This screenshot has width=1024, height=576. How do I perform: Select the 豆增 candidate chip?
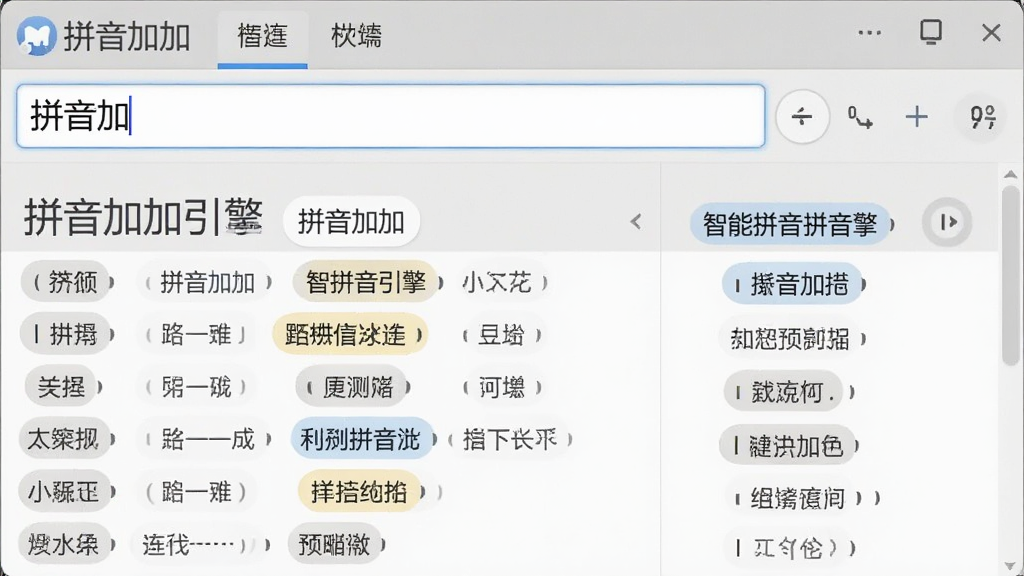pyautogui.click(x=502, y=335)
